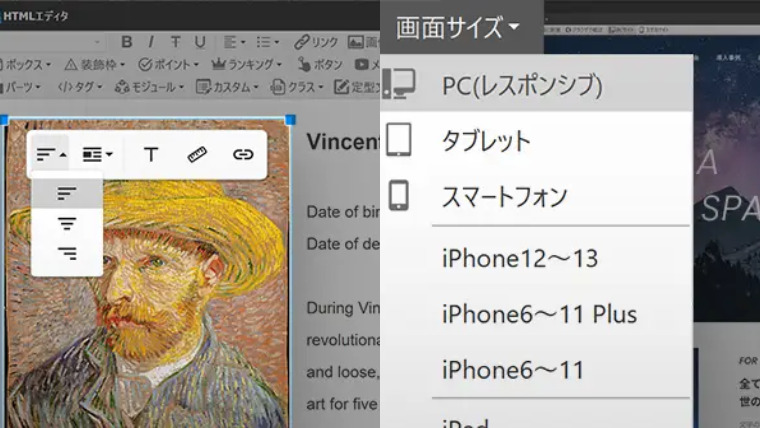Choose the right align option in the alignment popup
The height and width of the screenshot is (428, 760).
(x=67, y=253)
